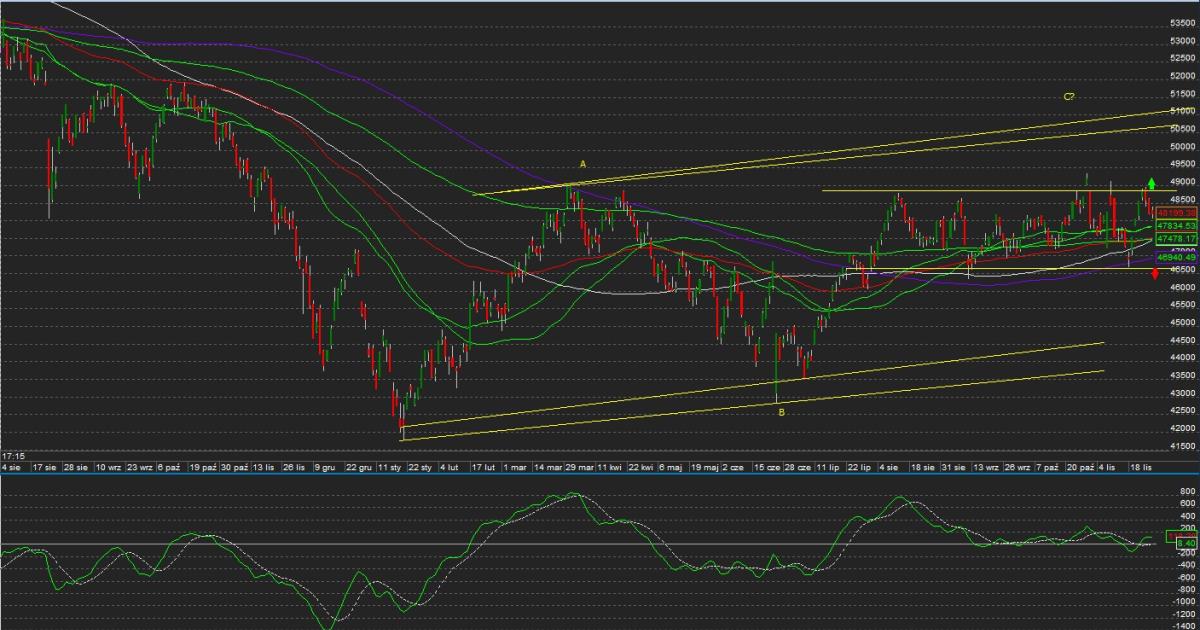This screenshot has width=1200, height=630.
Task: Select the '15 cze' date on time axis
Action: coord(767,467)
